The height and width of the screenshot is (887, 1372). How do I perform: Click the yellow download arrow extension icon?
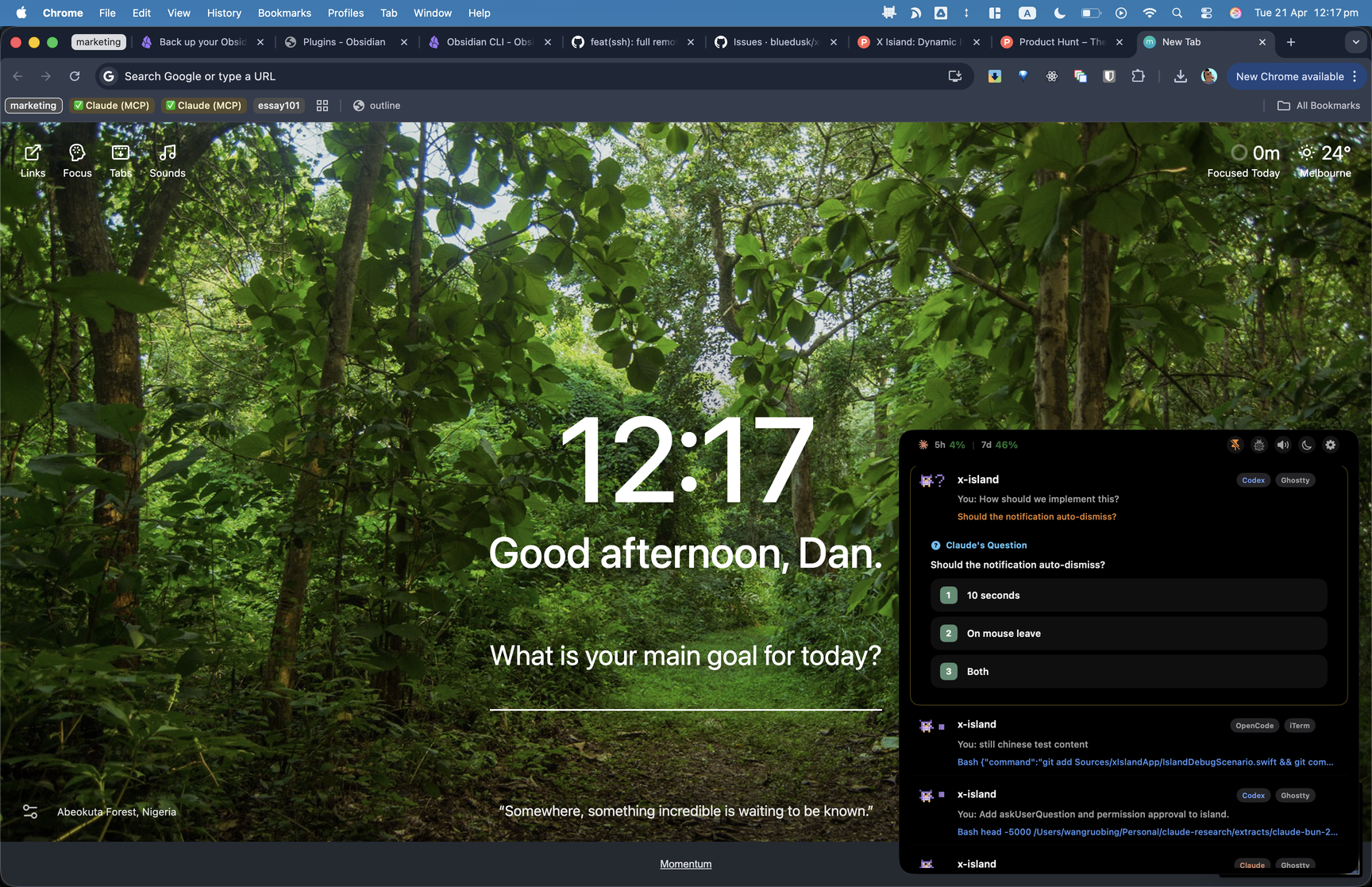click(x=995, y=76)
